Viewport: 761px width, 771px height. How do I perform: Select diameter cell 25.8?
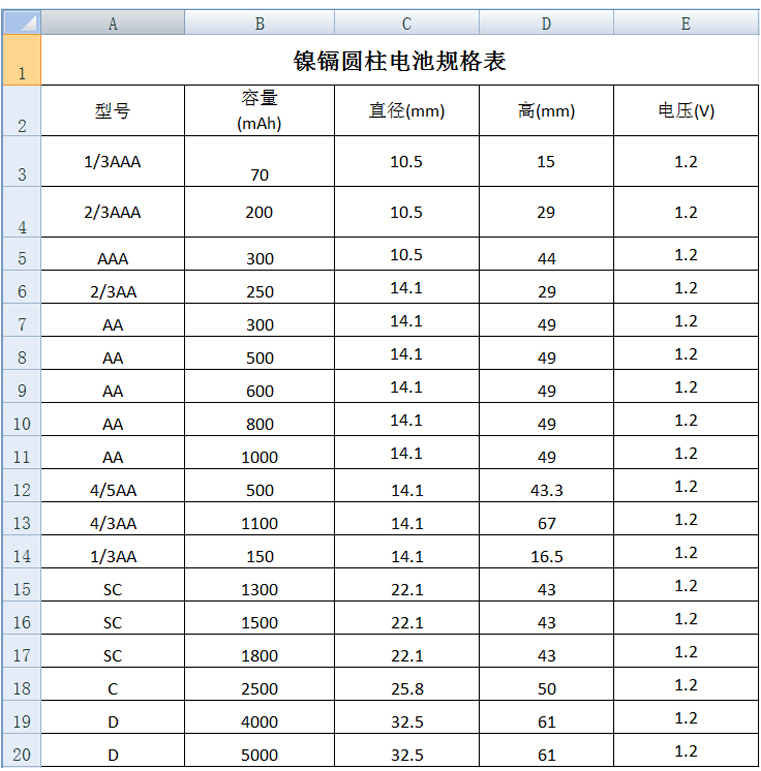407,684
